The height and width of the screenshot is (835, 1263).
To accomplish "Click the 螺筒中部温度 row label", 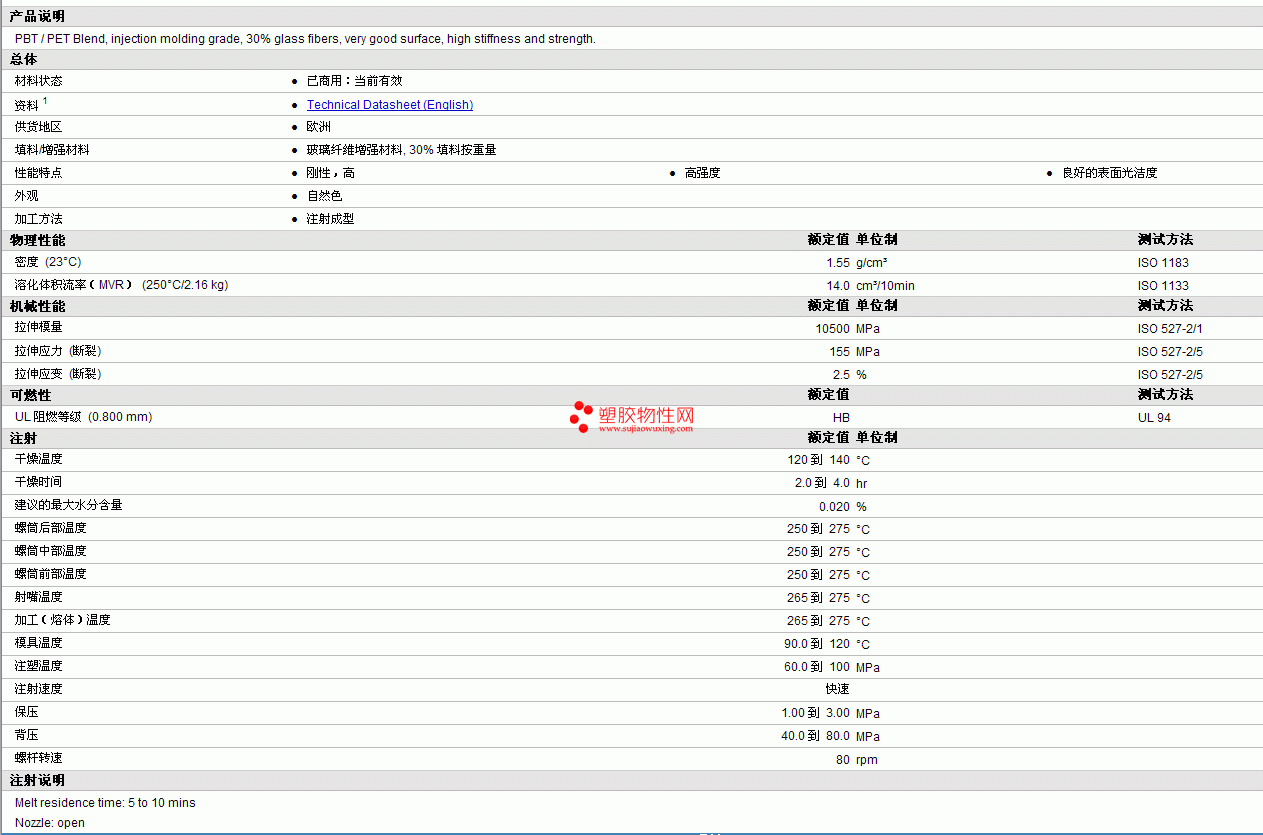I will pyautogui.click(x=50, y=551).
